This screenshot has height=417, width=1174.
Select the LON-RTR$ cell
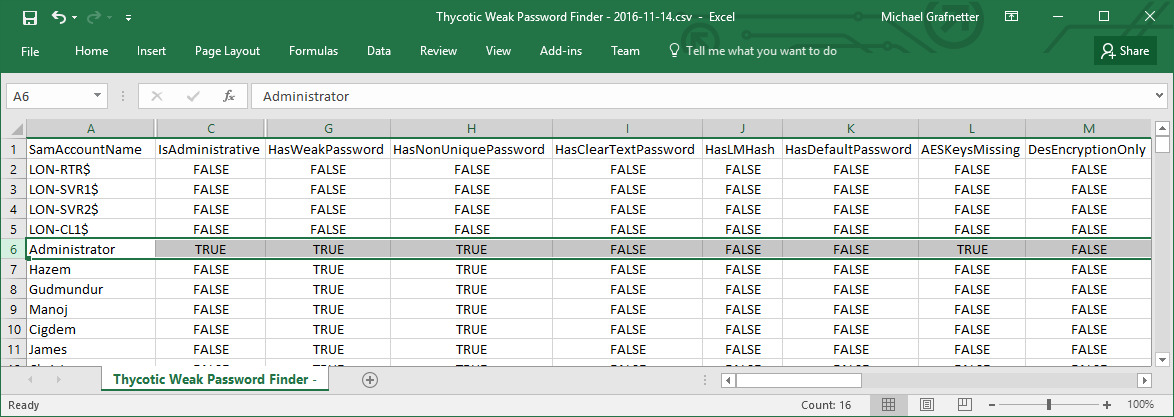pos(91,170)
